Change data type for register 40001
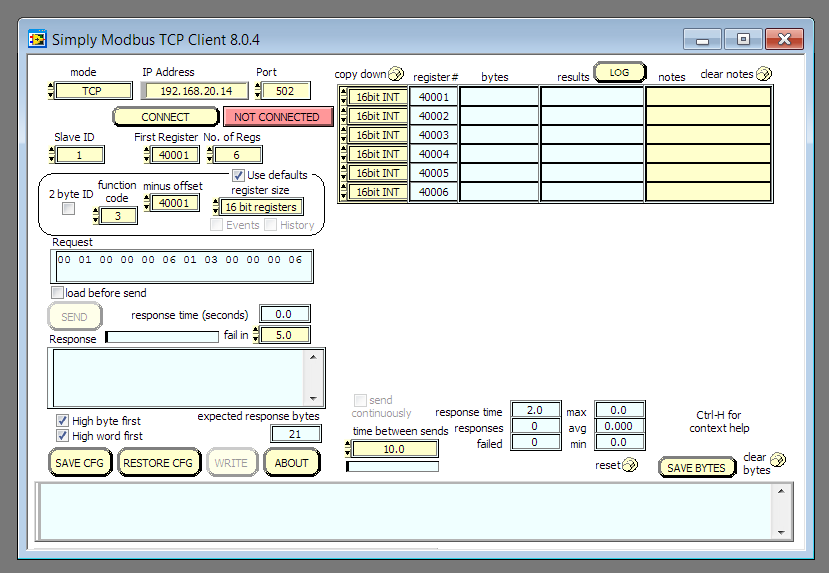Viewport: 829px width, 573px height. coord(377,97)
